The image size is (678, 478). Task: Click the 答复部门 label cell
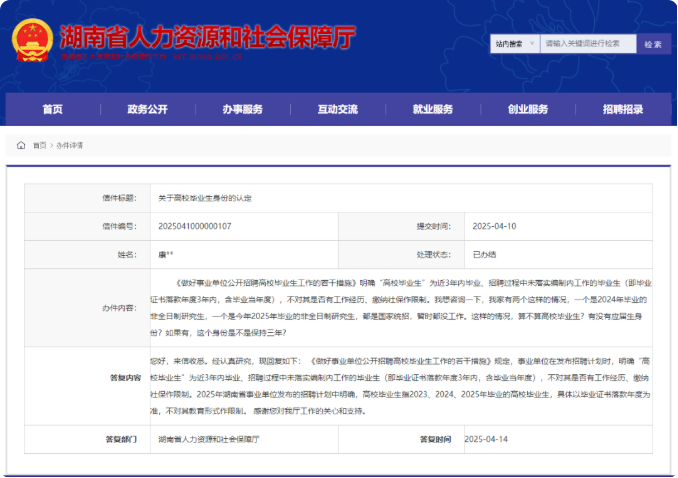[87, 439]
